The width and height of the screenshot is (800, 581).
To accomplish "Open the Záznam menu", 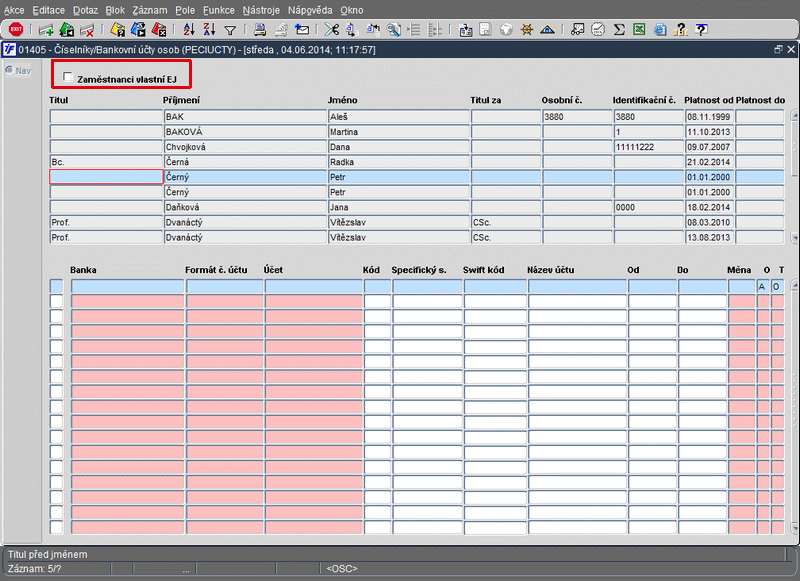I will tap(149, 10).
